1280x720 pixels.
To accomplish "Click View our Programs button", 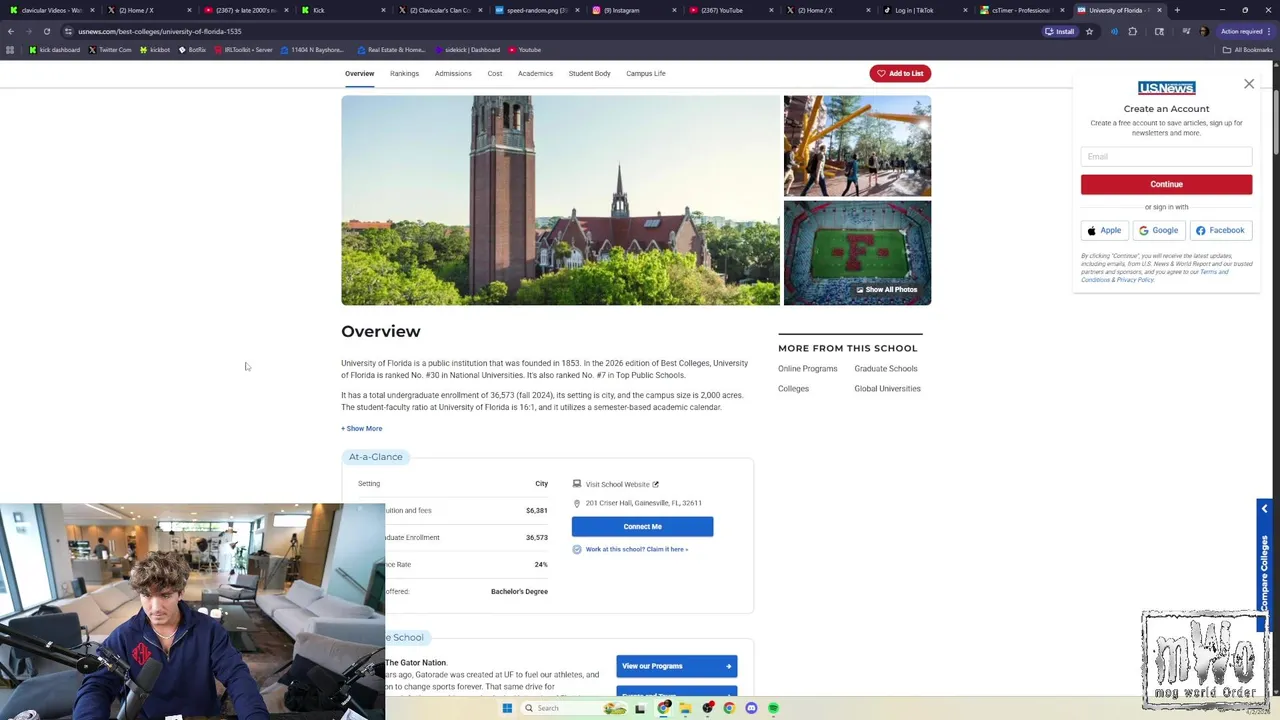I will click(676, 666).
